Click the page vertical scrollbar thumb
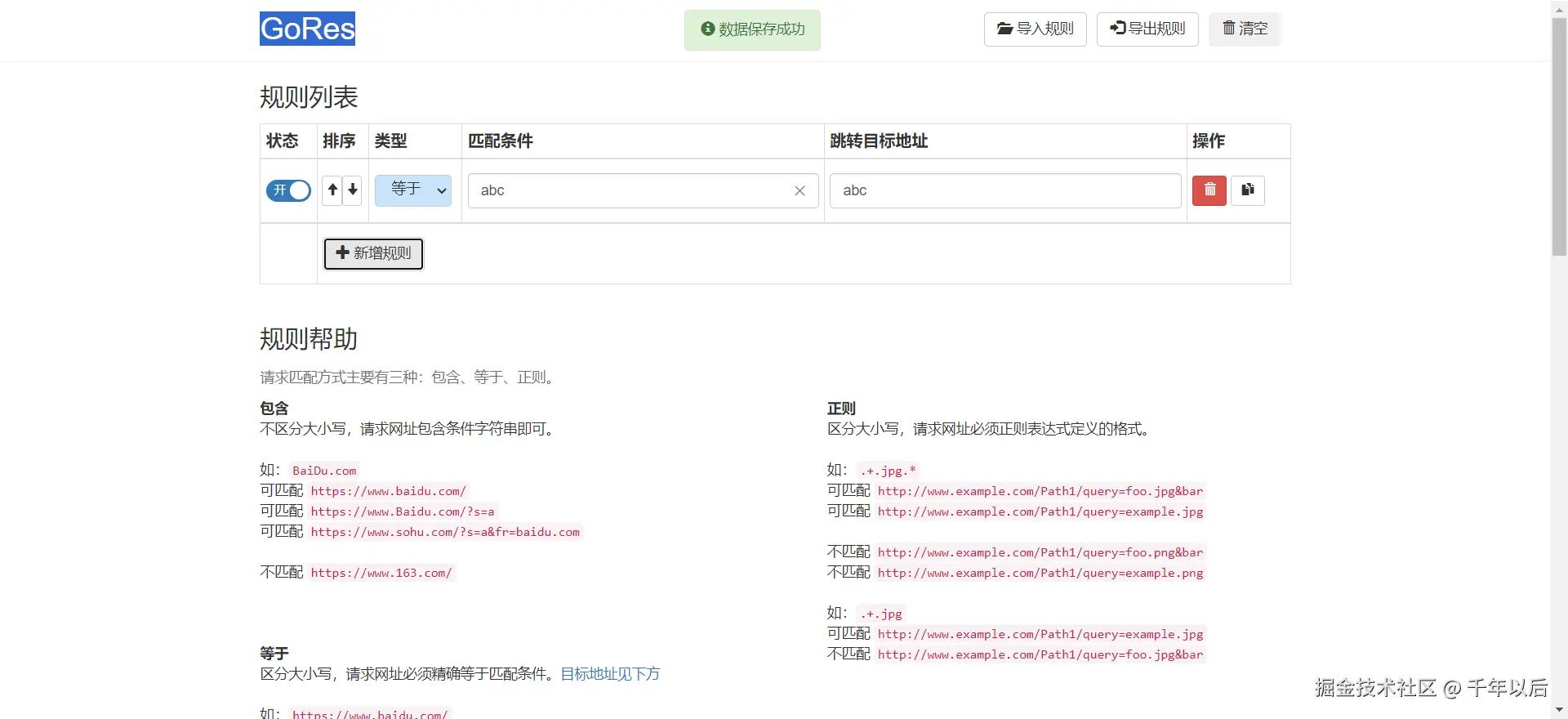The image size is (1568, 719). (x=1559, y=137)
